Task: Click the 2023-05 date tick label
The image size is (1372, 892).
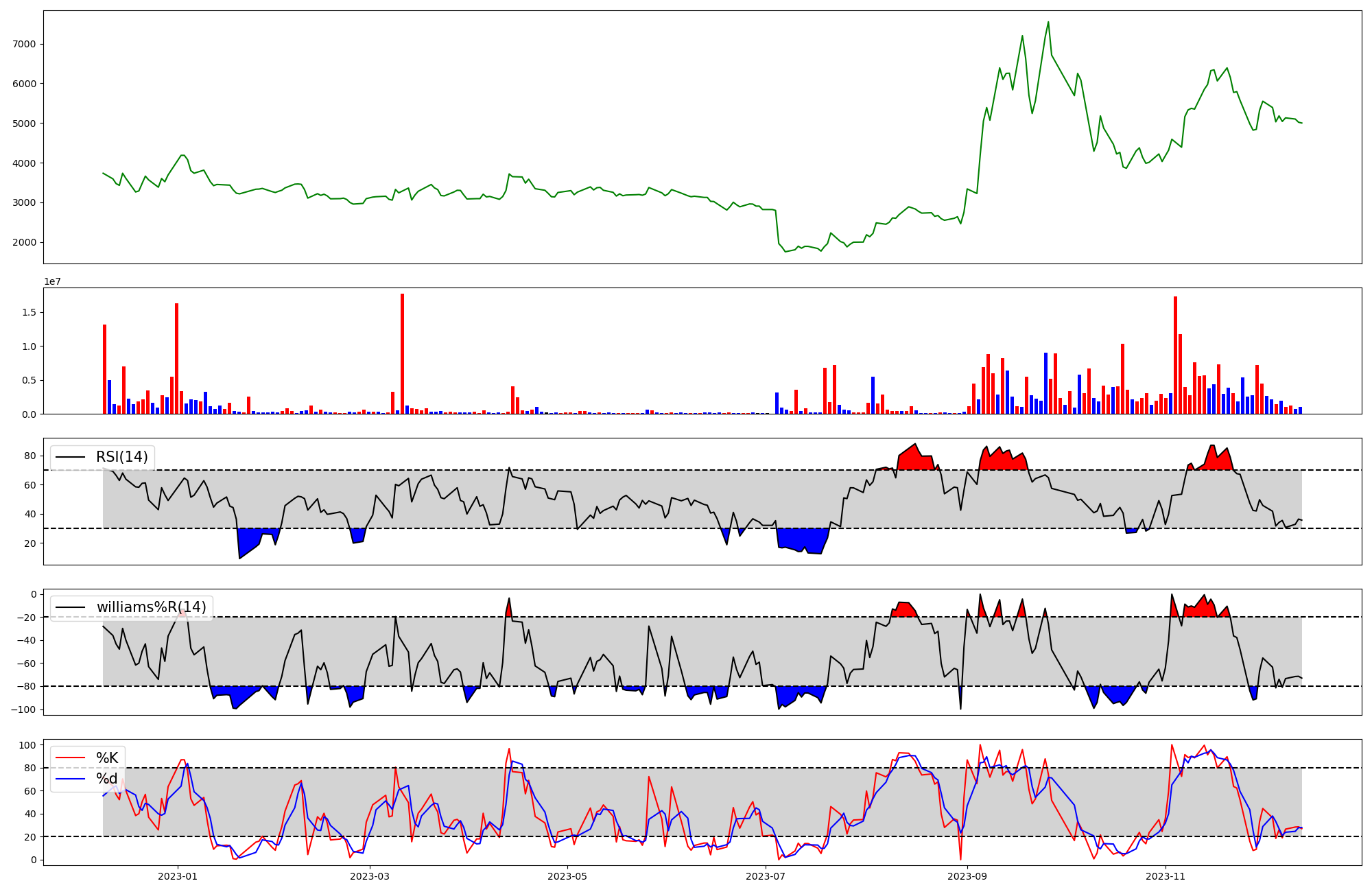Action: [x=567, y=876]
